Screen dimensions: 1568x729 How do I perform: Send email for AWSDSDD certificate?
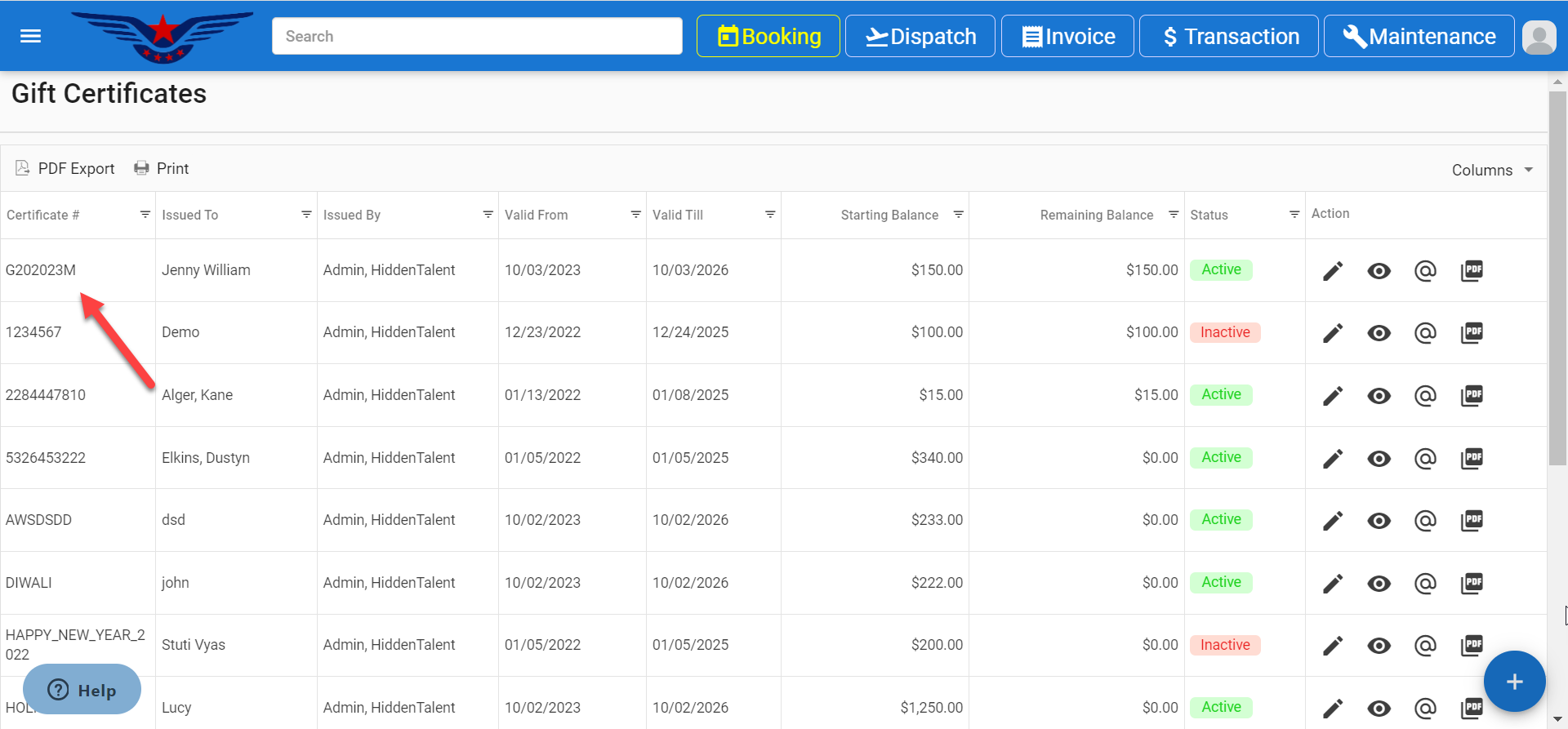tap(1425, 521)
